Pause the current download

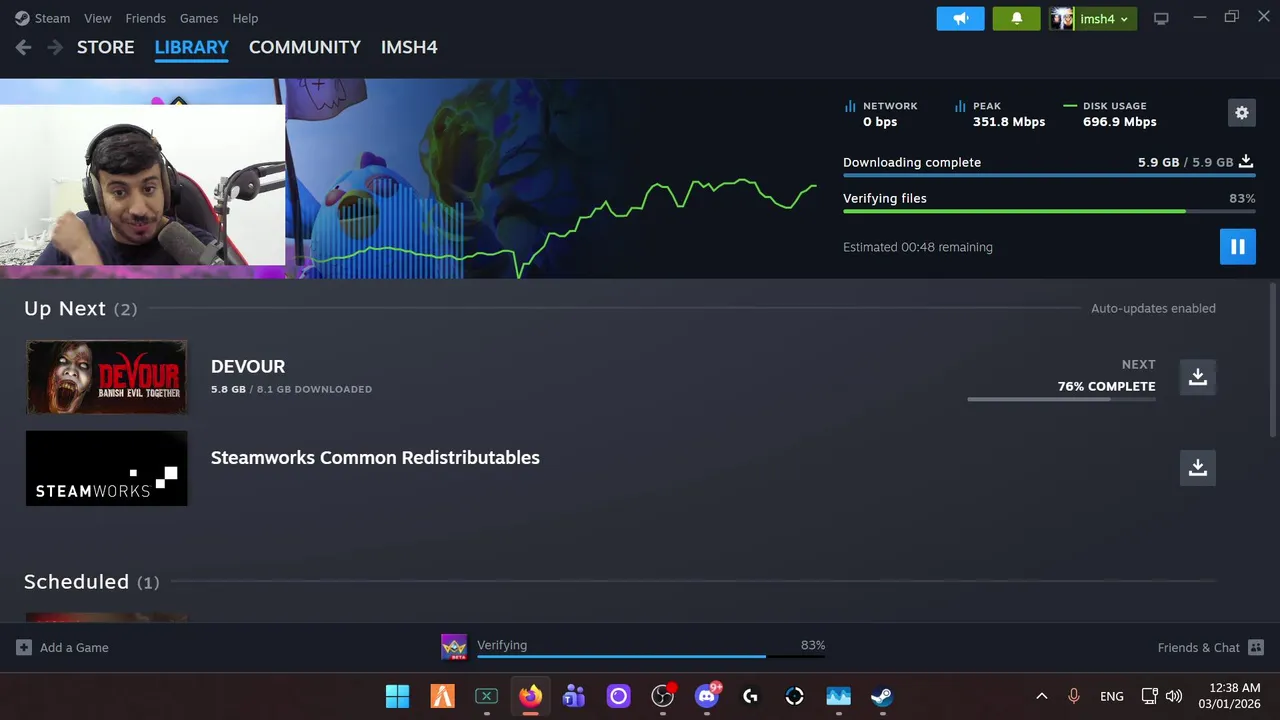[1237, 246]
